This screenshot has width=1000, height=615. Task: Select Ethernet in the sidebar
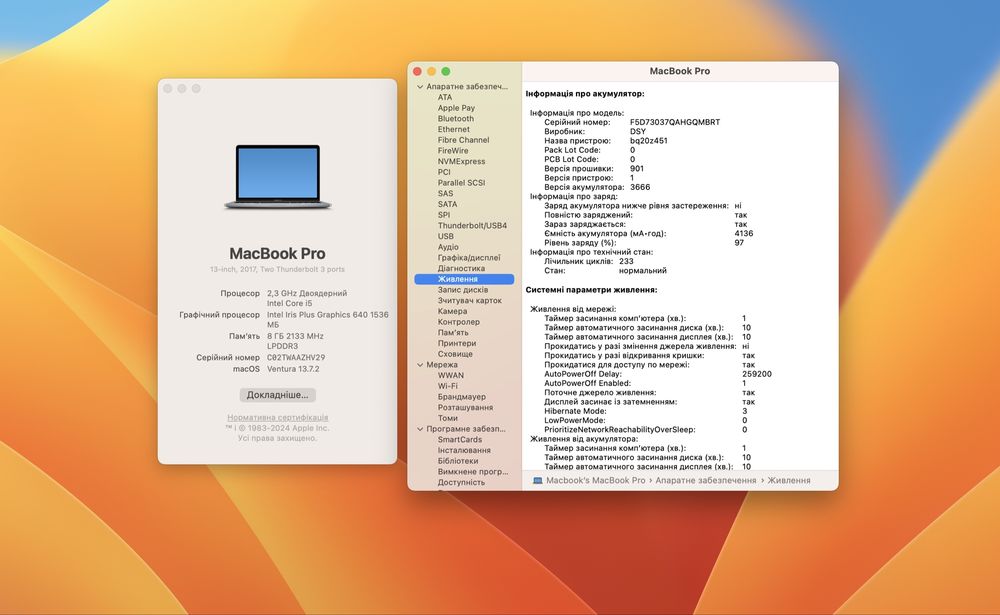pyautogui.click(x=453, y=129)
